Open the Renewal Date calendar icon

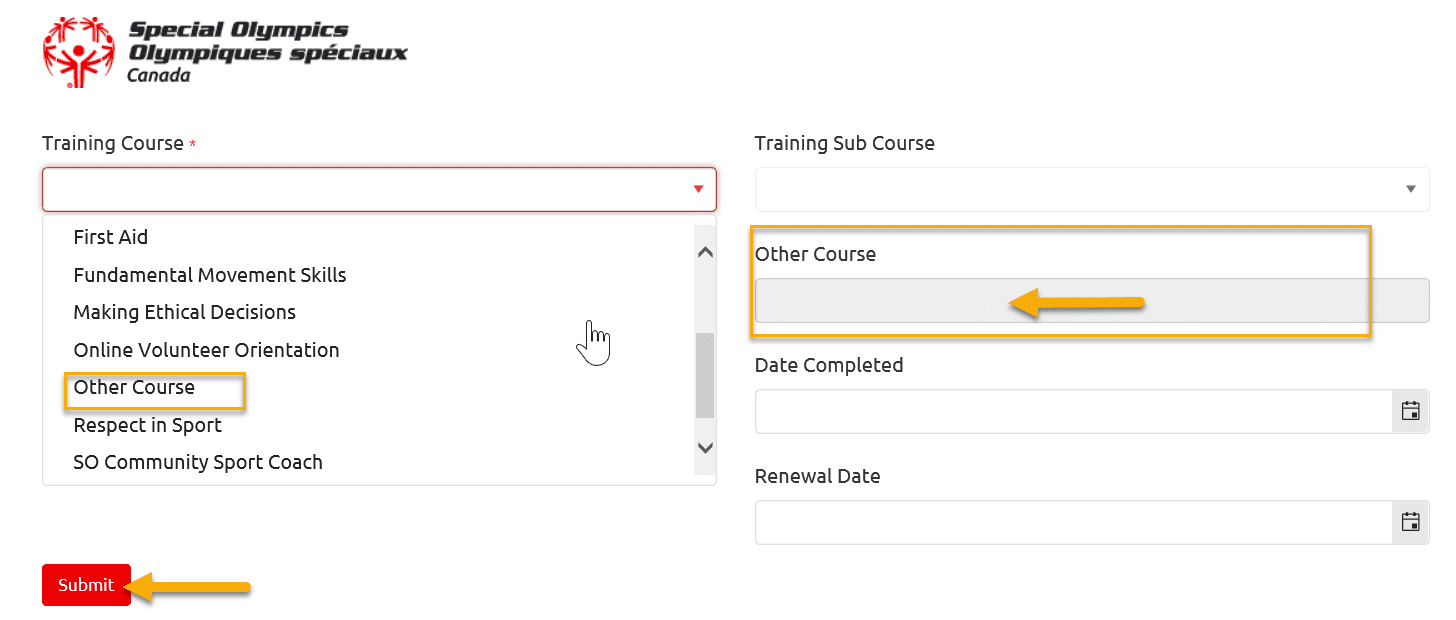(x=1410, y=522)
